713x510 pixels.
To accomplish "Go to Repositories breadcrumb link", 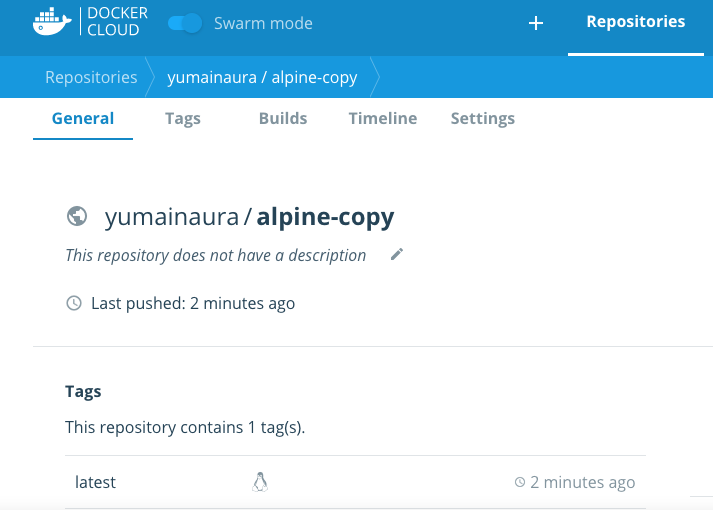I will coord(91,77).
